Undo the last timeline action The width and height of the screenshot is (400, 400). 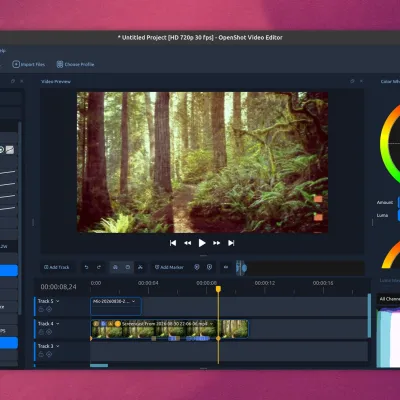[86, 267]
